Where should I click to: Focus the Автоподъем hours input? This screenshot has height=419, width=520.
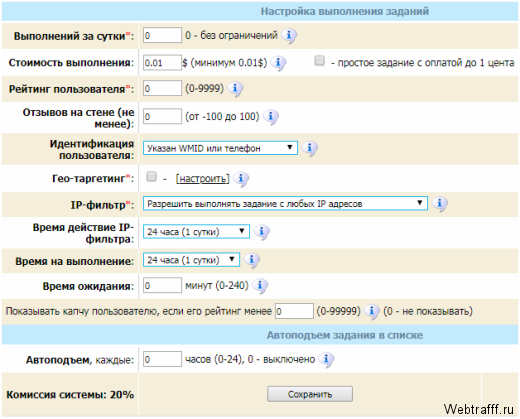click(x=162, y=359)
